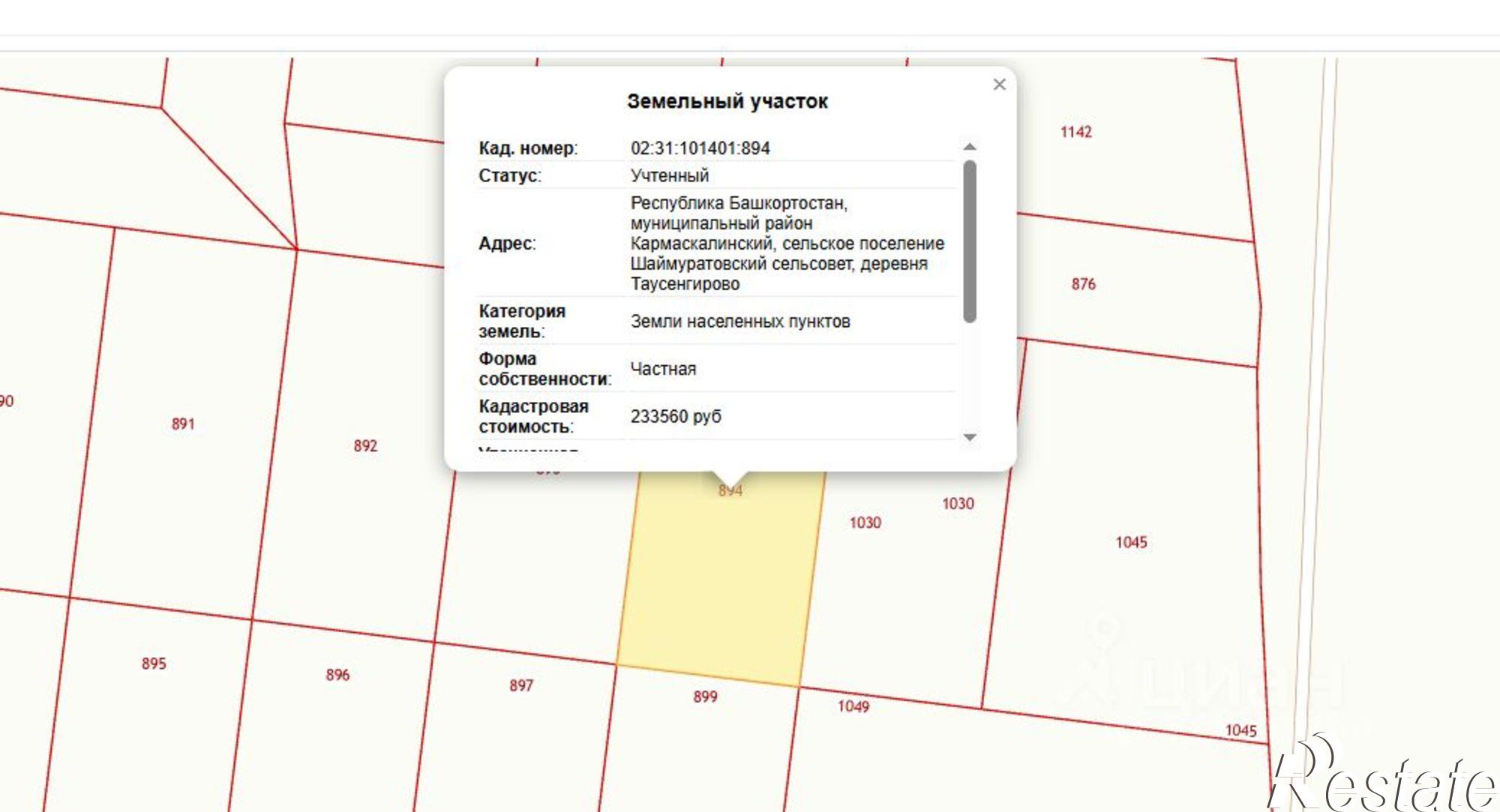This screenshot has height=812, width=1500.
Task: Select parcel 896 on the map
Action: (337, 675)
